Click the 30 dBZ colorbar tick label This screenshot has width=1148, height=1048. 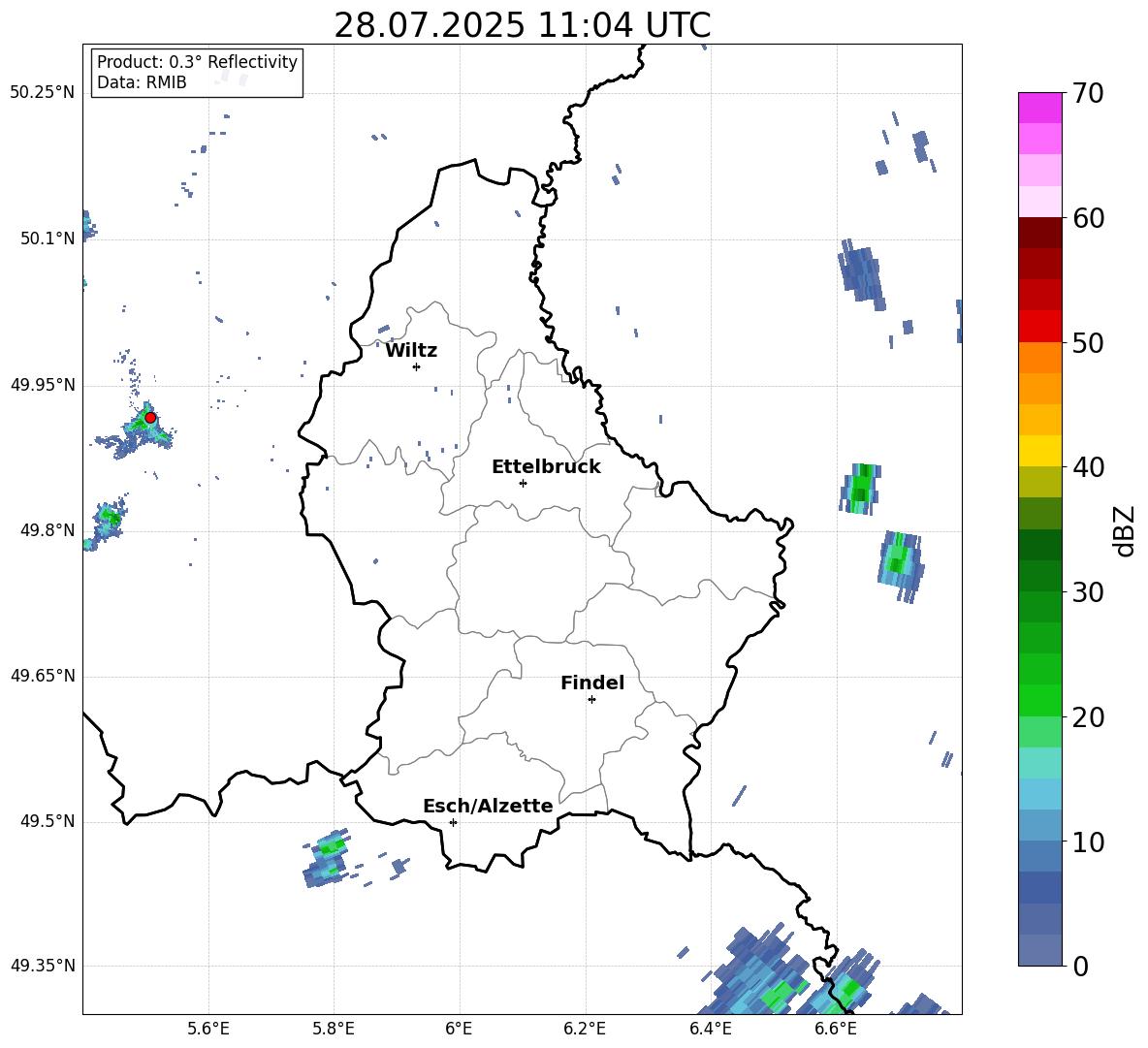point(1088,592)
